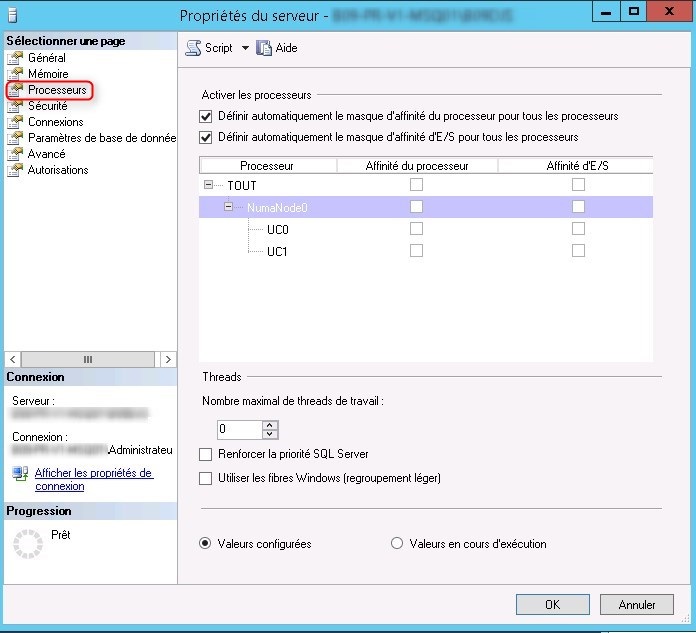Click the Connexions page icon
Image resolution: width=696 pixels, height=633 pixels.
coord(15,122)
